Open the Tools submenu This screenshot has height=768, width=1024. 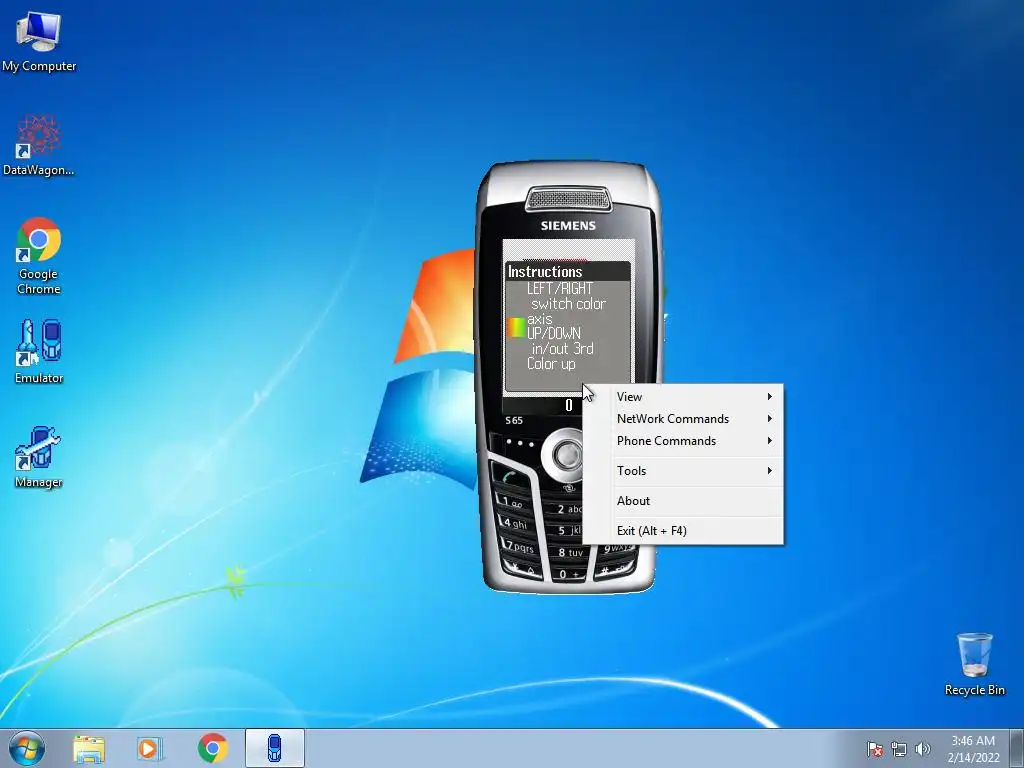tap(683, 471)
